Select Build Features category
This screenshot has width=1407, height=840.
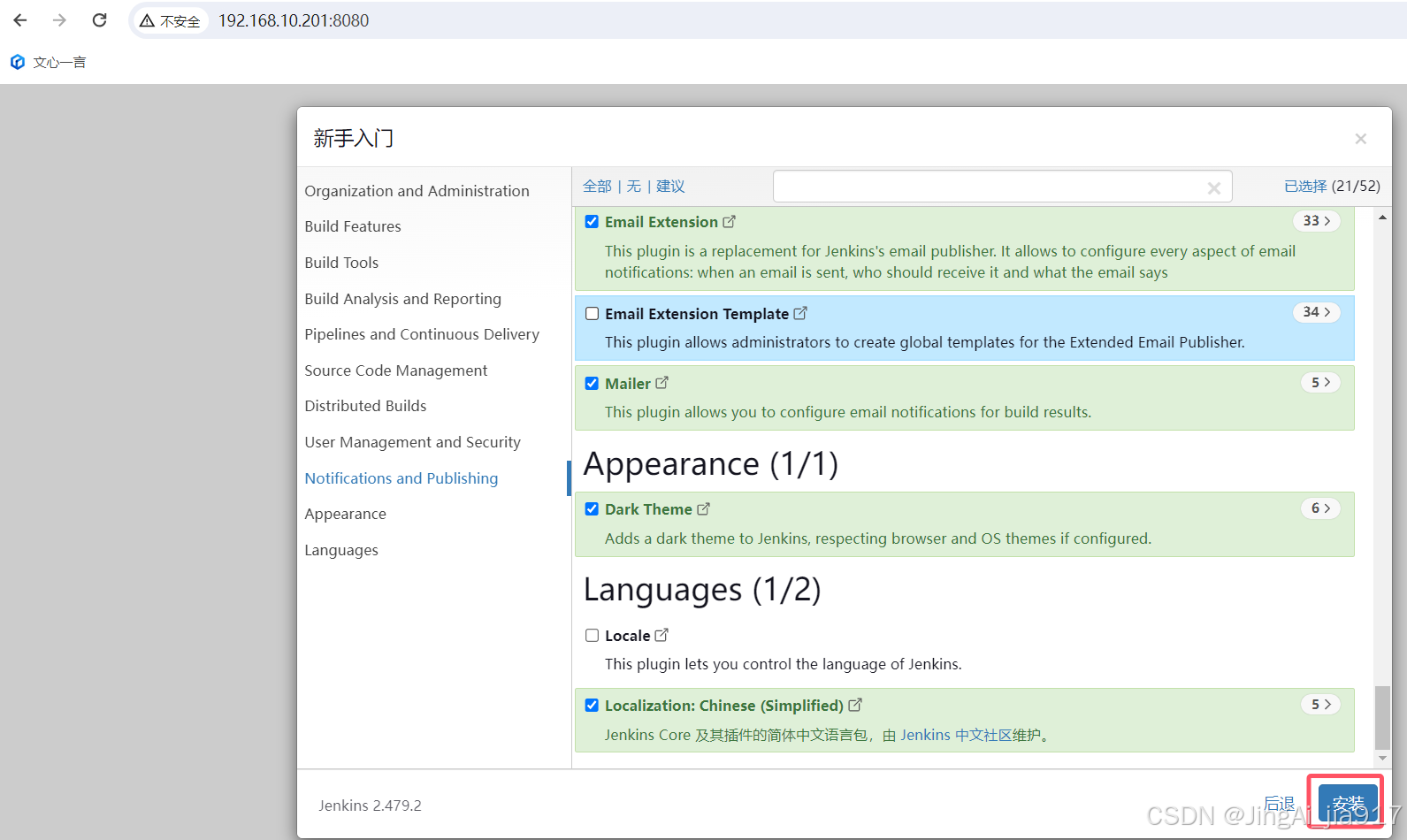[x=353, y=226]
